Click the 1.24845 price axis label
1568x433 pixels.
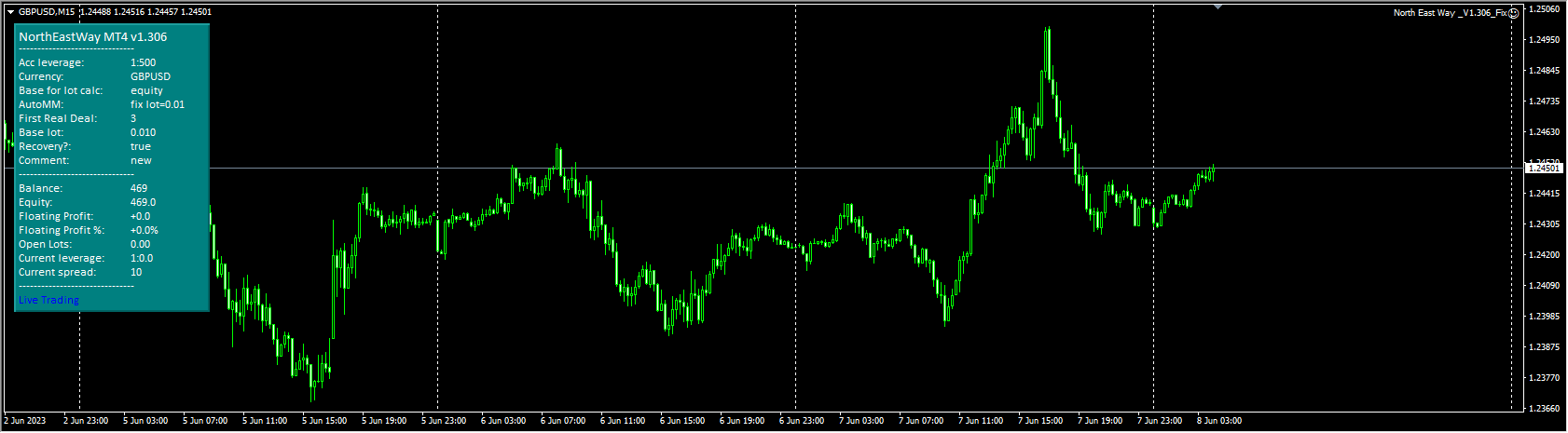click(x=1546, y=71)
